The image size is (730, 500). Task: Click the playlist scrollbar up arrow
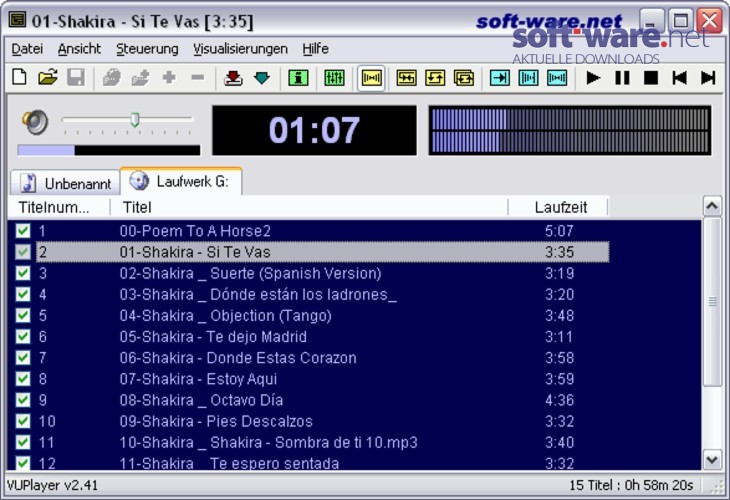click(x=712, y=206)
